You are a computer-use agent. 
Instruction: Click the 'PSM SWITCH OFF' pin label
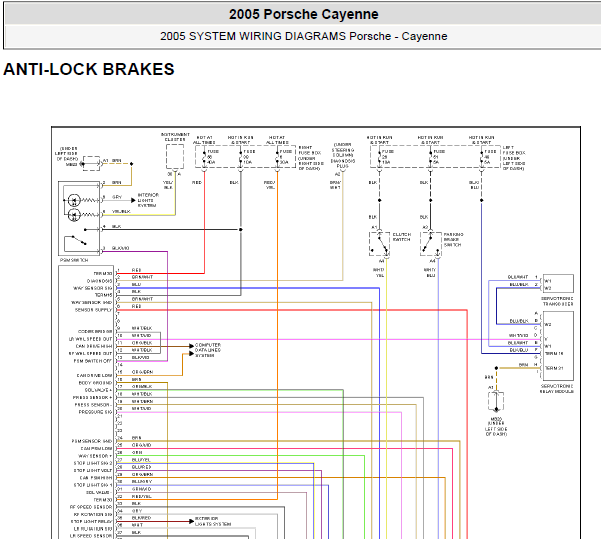pyautogui.click(x=93, y=361)
